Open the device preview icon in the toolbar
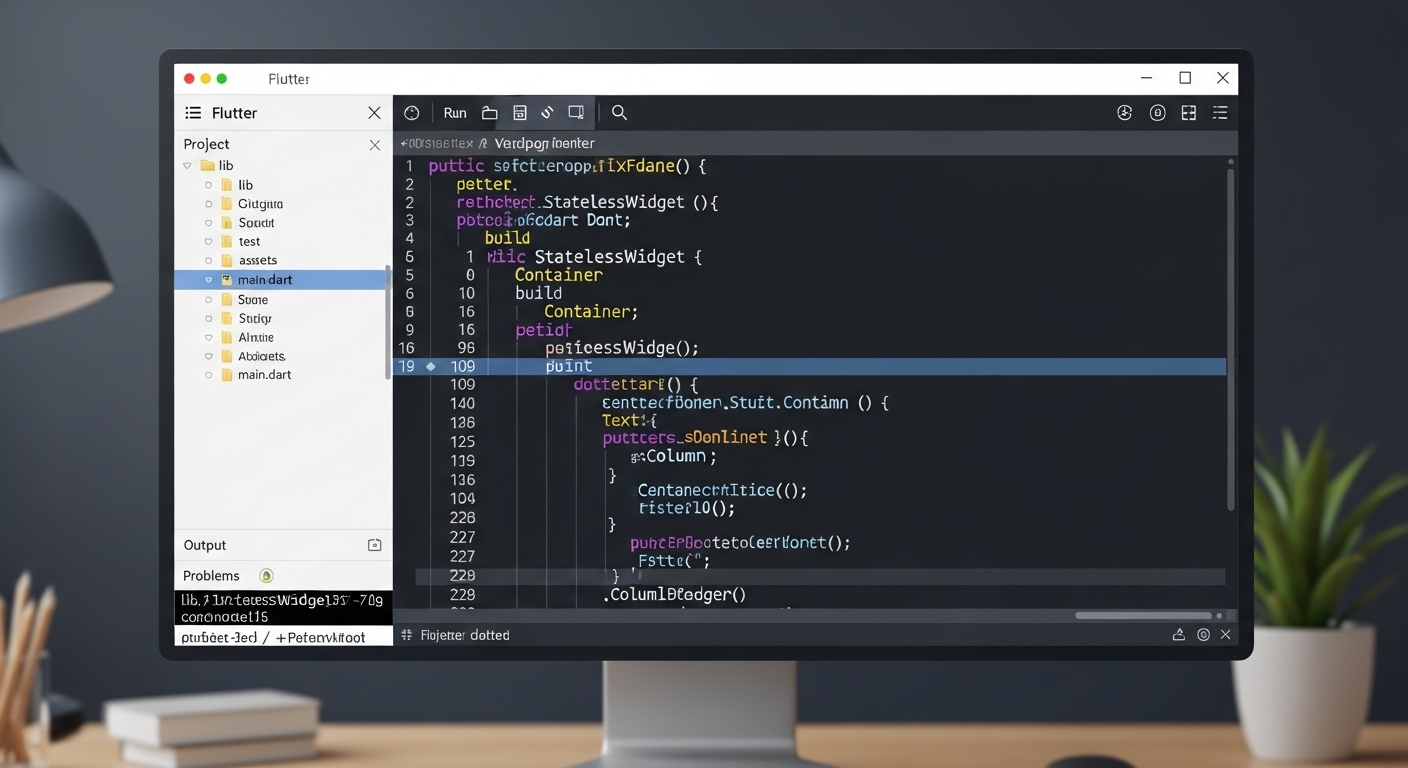Image resolution: width=1408 pixels, height=768 pixels. (576, 112)
